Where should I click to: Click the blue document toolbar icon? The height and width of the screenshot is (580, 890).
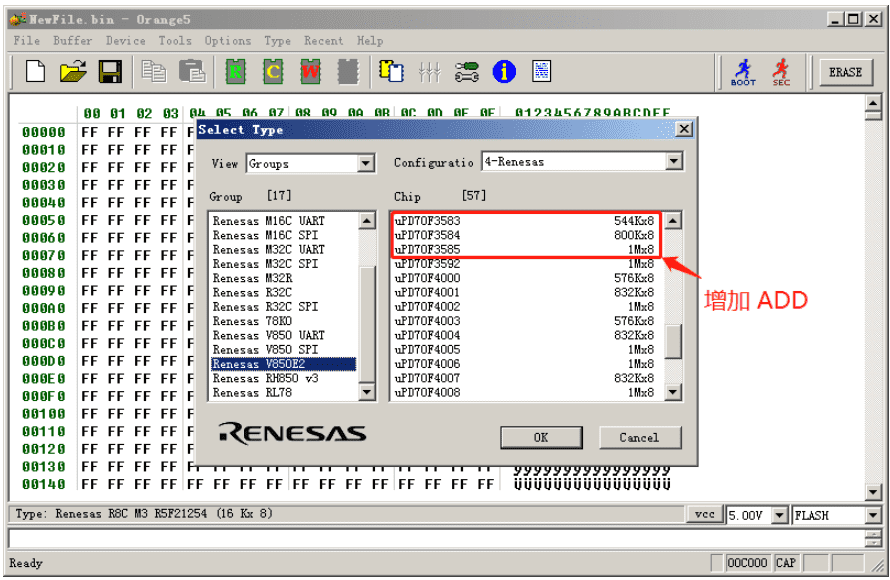(x=541, y=72)
